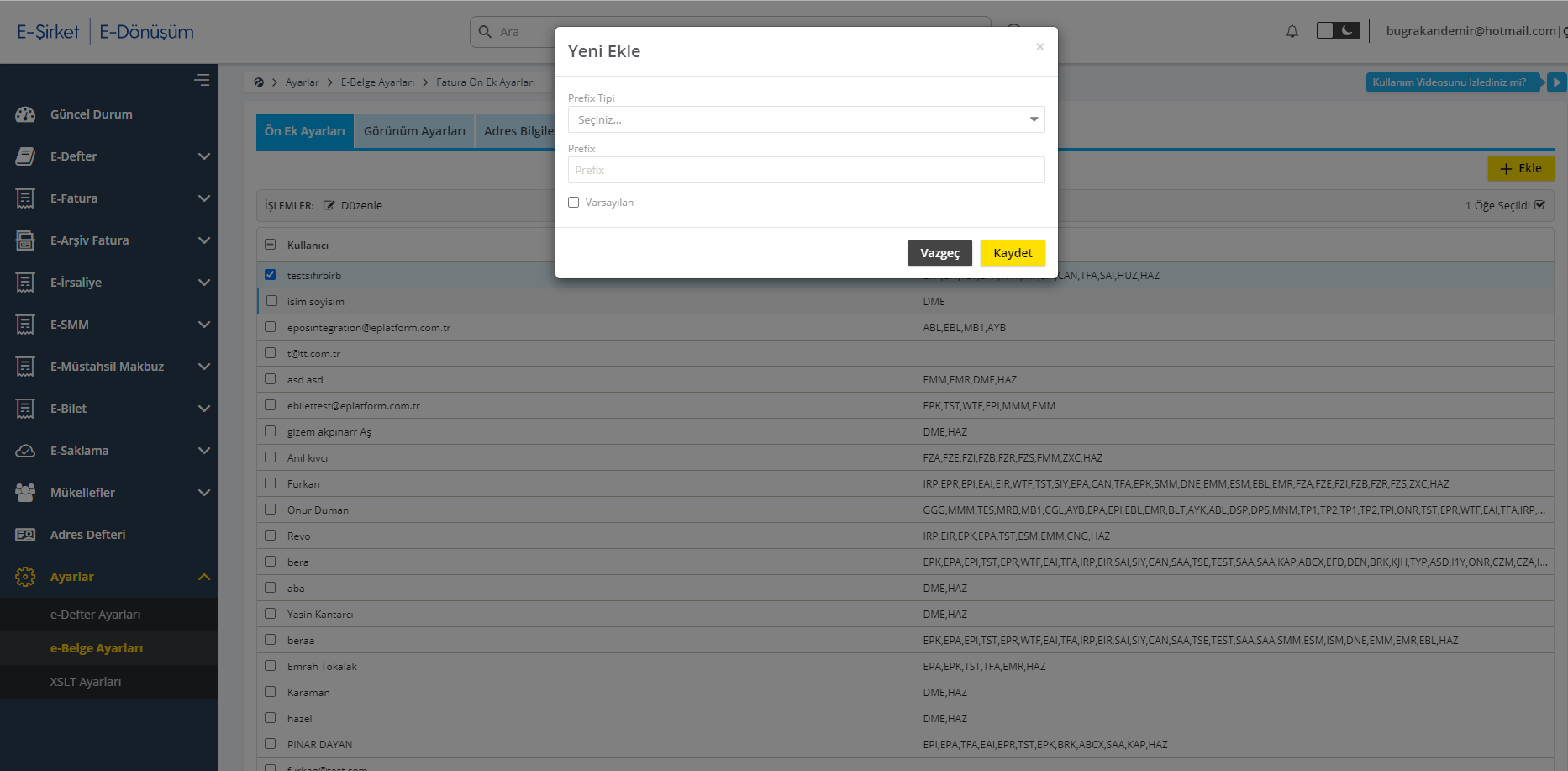
Task: Click the E-Fatura receipt icon
Action: pyautogui.click(x=25, y=198)
